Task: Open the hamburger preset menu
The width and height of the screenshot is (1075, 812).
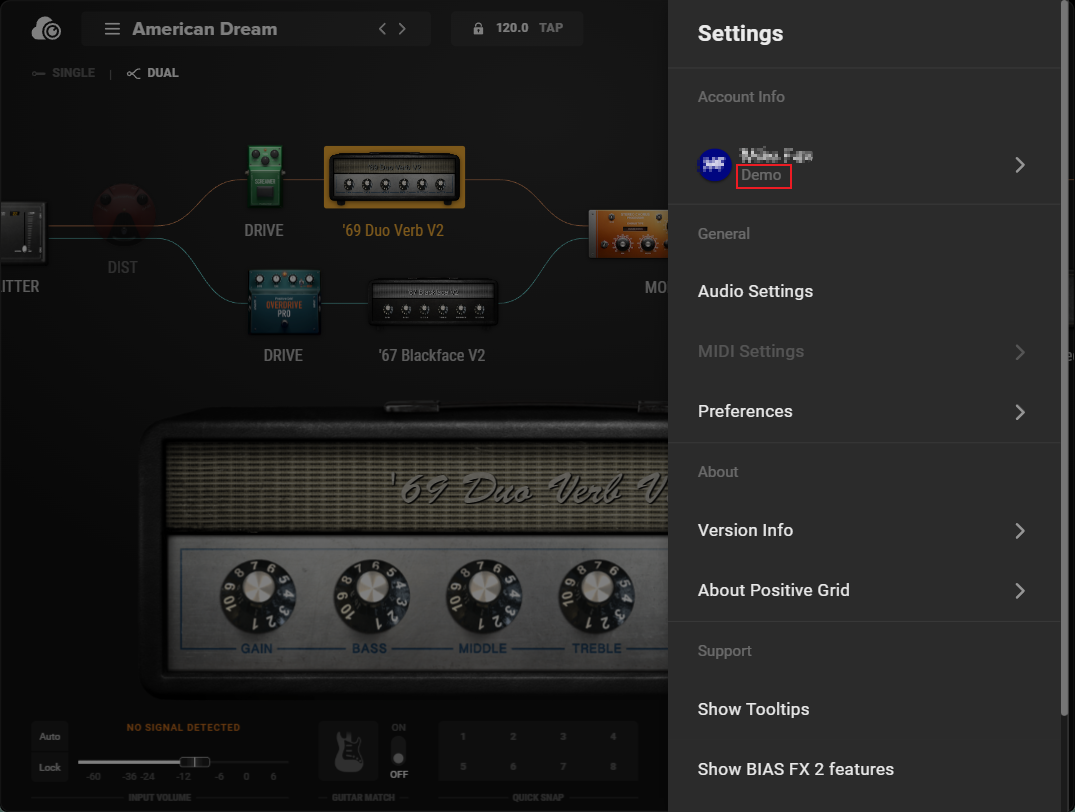Action: 112,29
